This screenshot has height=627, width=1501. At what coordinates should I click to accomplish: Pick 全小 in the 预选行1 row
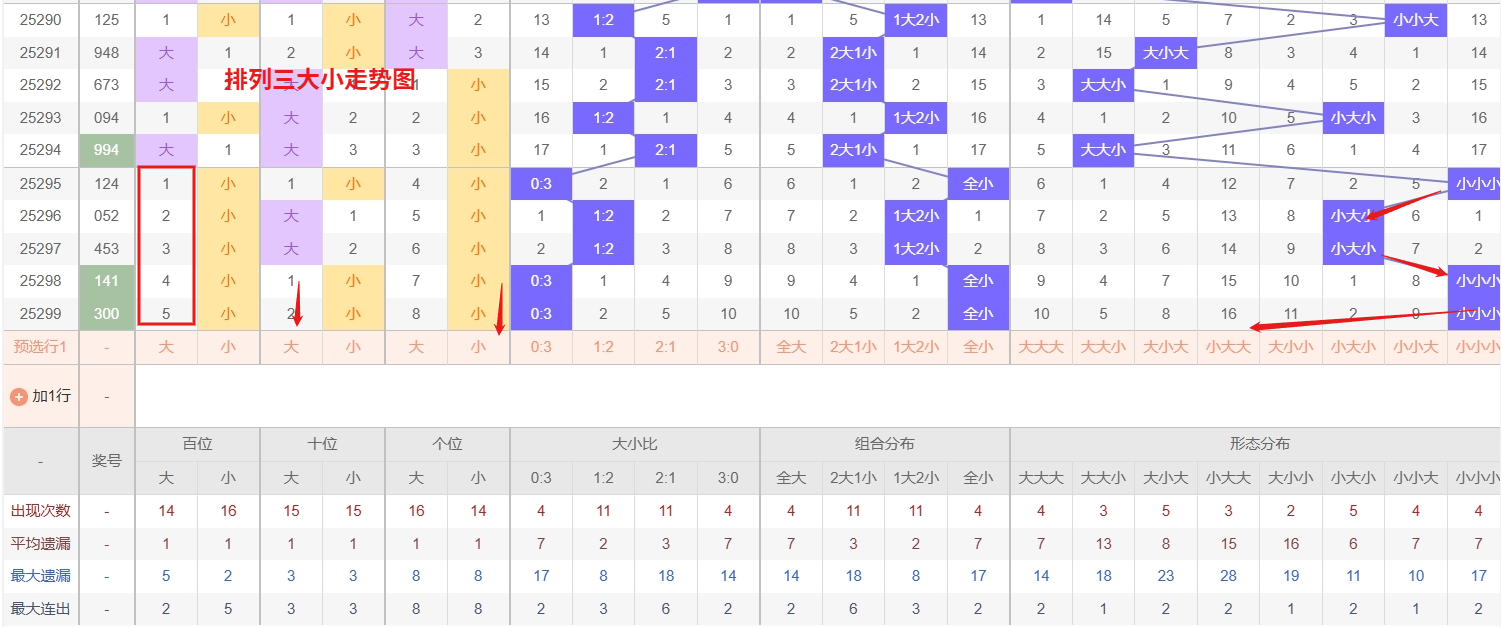point(978,347)
